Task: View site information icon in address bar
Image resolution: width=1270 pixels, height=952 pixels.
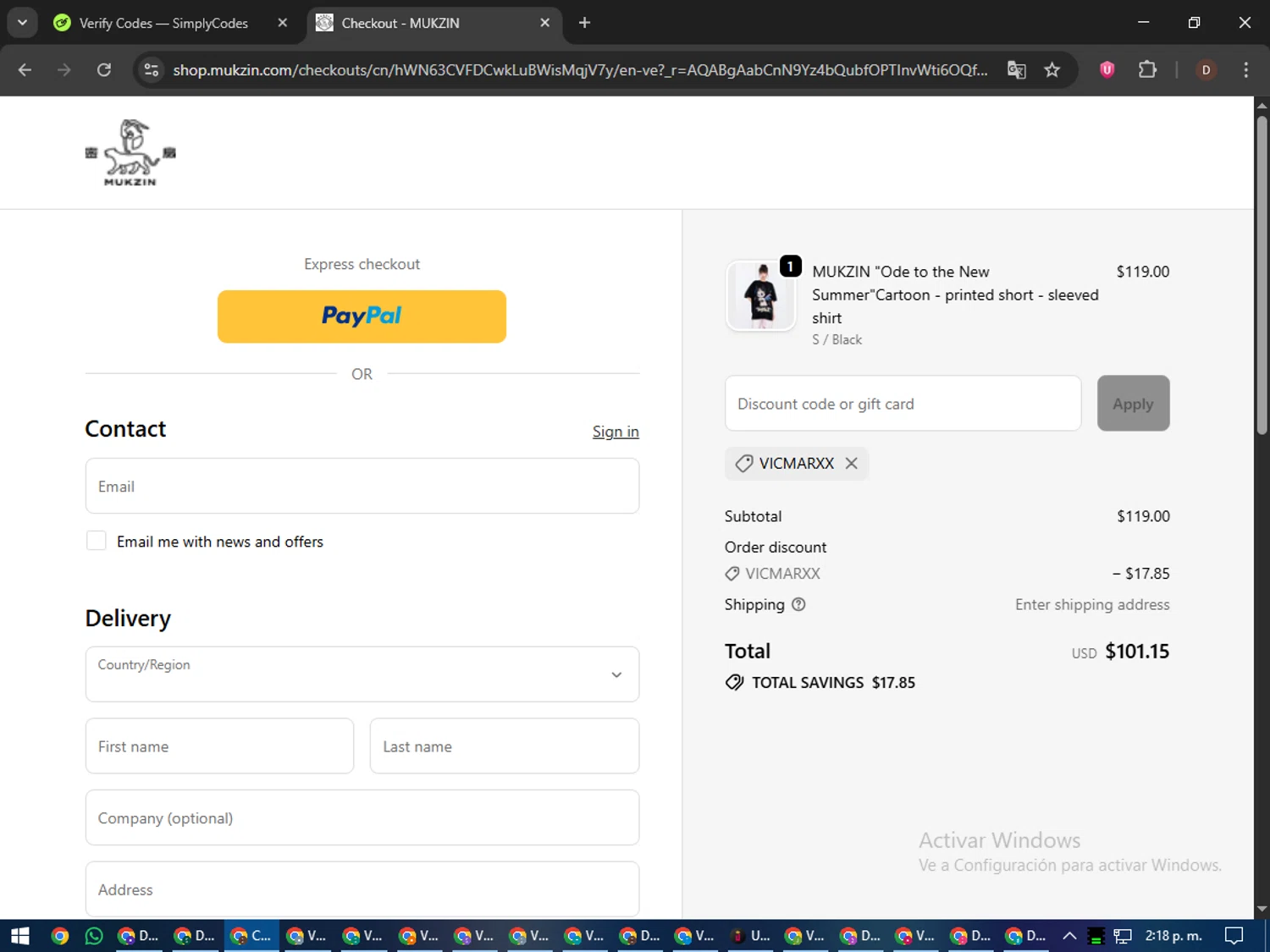Action: click(x=152, y=70)
